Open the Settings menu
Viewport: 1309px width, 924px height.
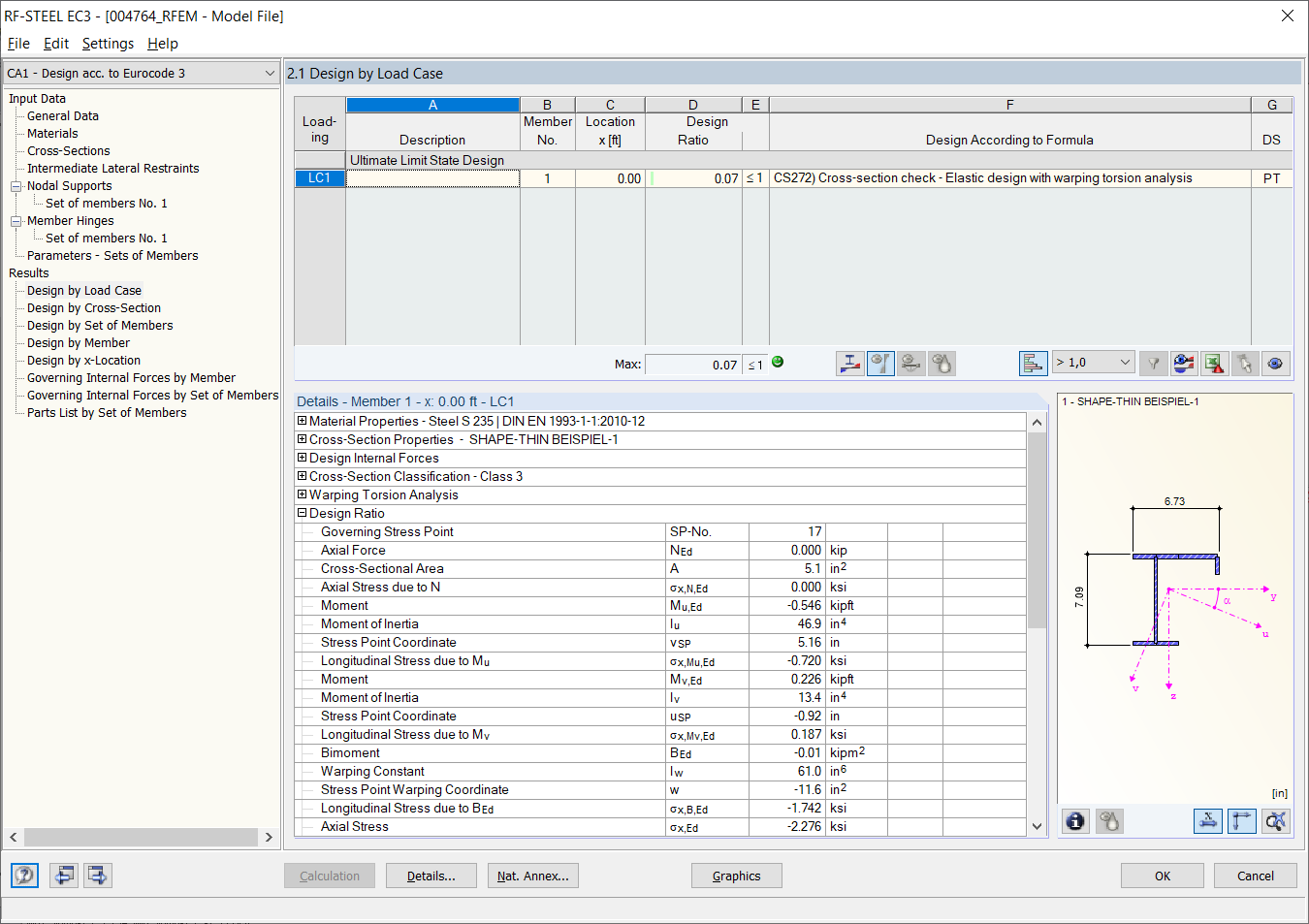pos(108,43)
